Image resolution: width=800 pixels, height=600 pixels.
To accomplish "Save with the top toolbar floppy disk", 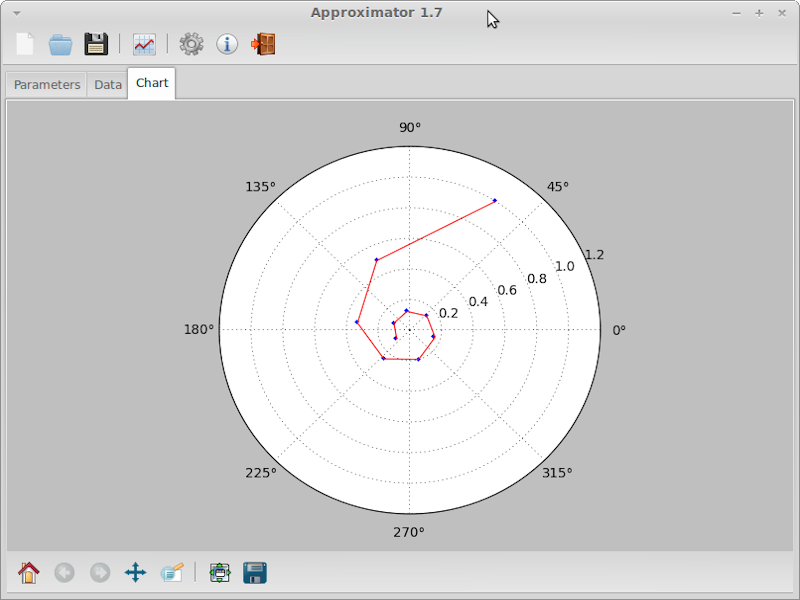I will [x=95, y=44].
